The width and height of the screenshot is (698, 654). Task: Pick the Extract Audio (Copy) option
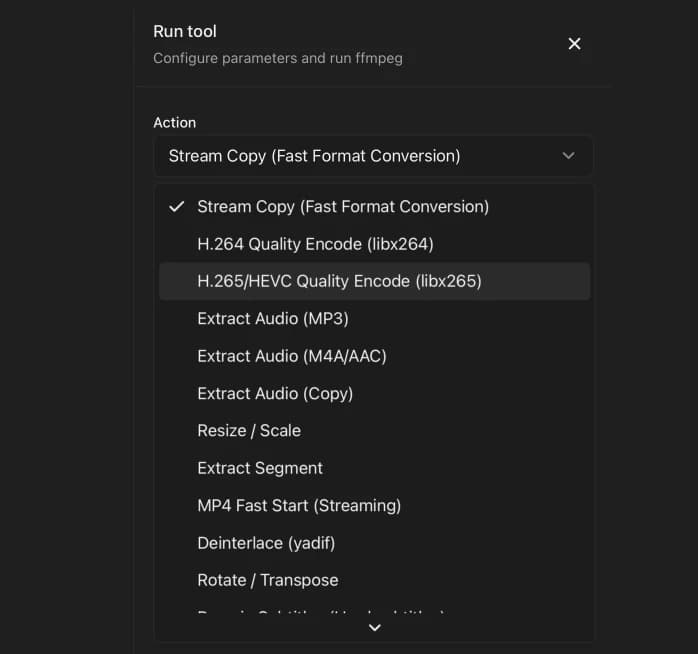coord(275,393)
